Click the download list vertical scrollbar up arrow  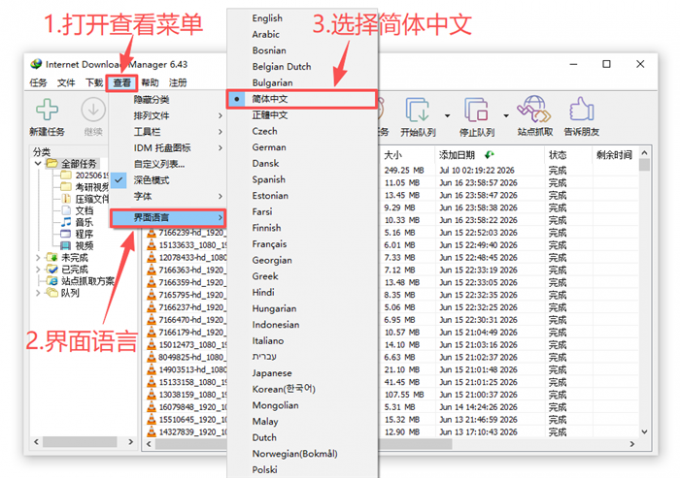click(644, 153)
